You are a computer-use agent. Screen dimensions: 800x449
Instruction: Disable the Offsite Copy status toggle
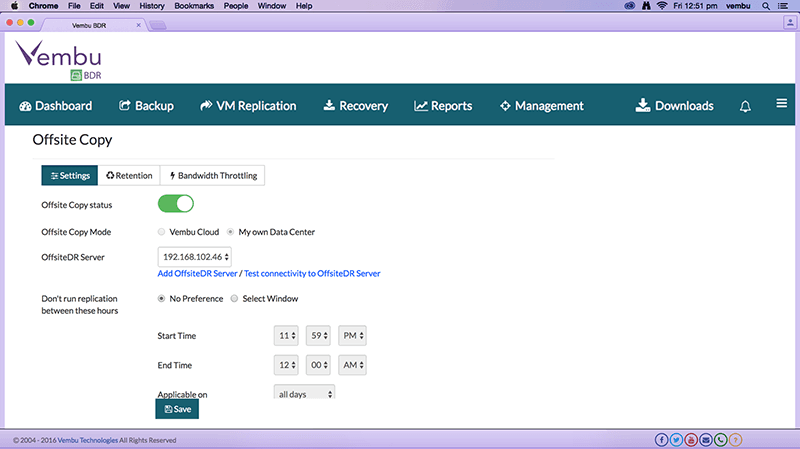[175, 204]
